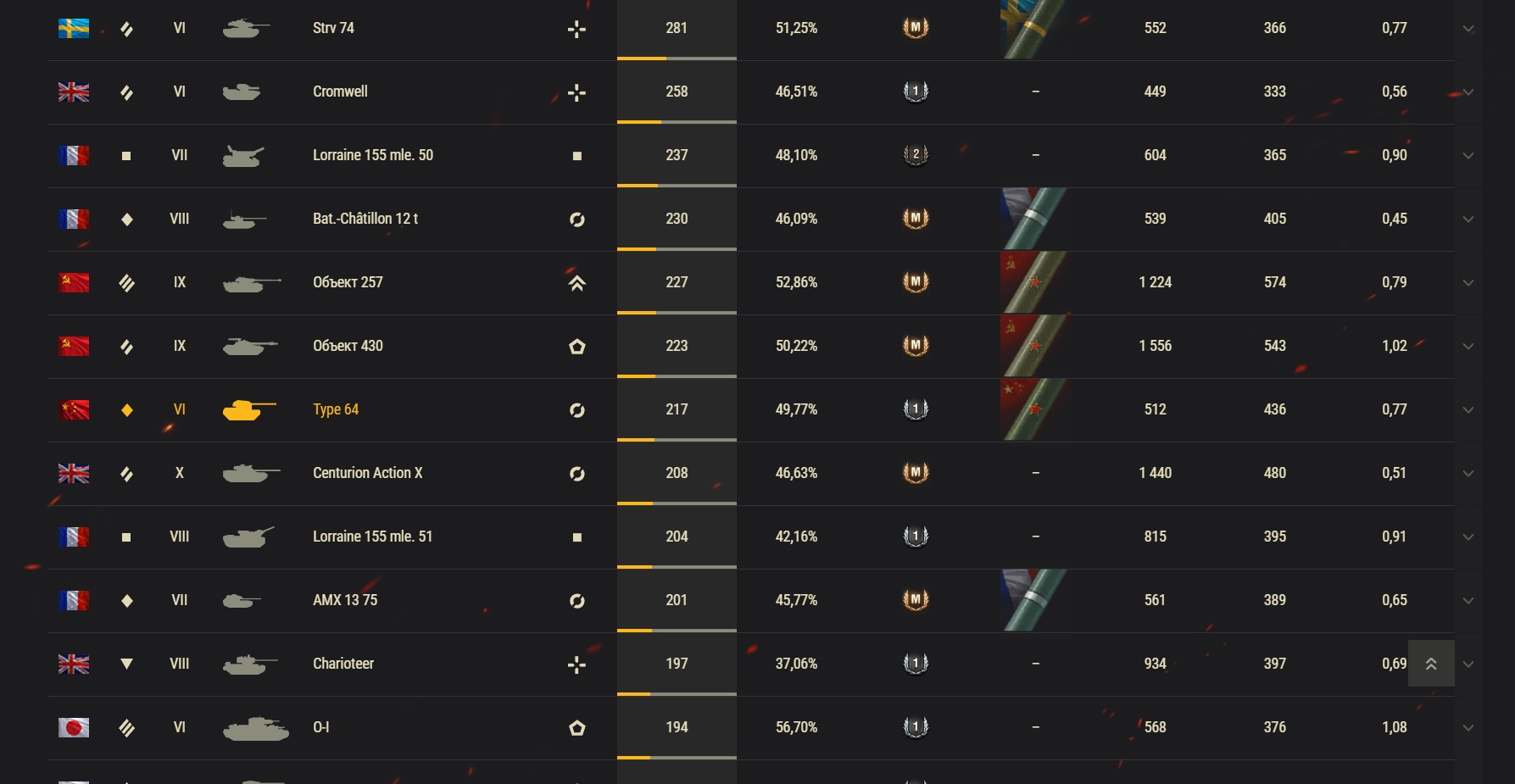1515x784 pixels.
Task: Click the light tank diamond icon for AMX 13 75
Action: point(127,600)
